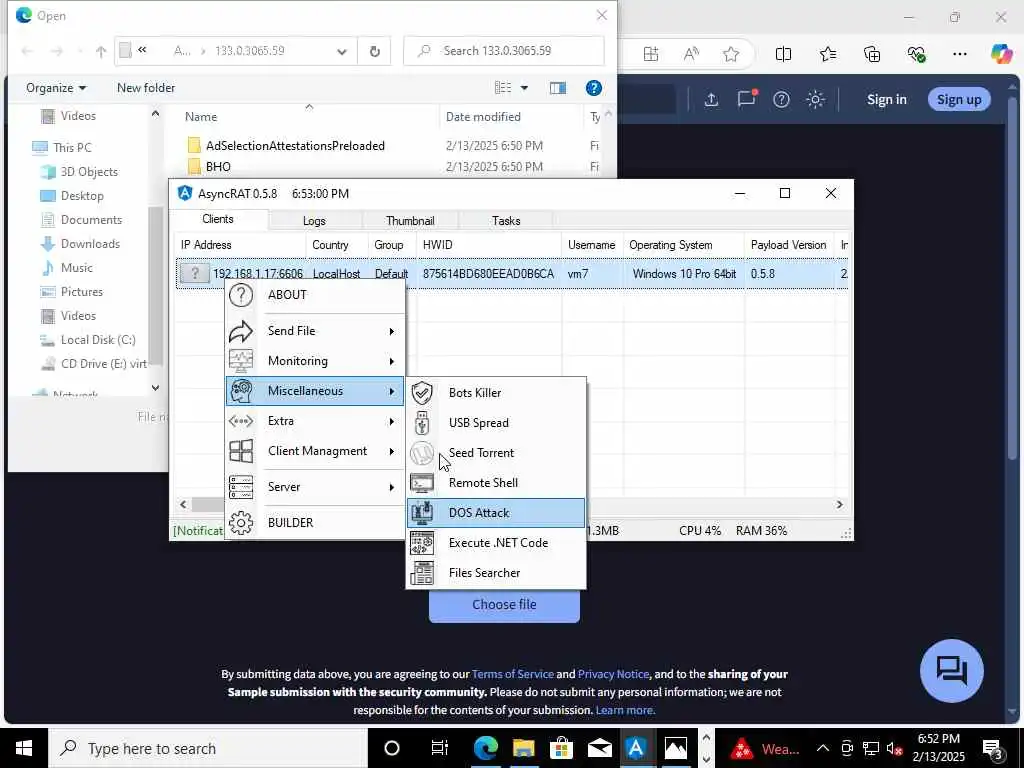Expand the address bar history chevron
This screenshot has width=1024, height=768.
tap(342, 52)
